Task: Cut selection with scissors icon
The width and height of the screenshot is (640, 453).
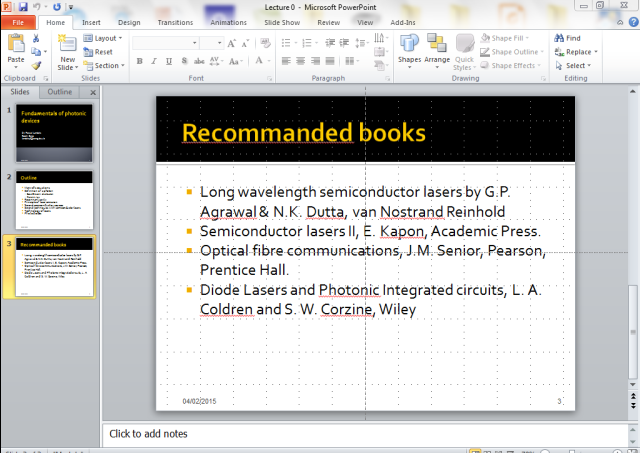Action: 36,38
